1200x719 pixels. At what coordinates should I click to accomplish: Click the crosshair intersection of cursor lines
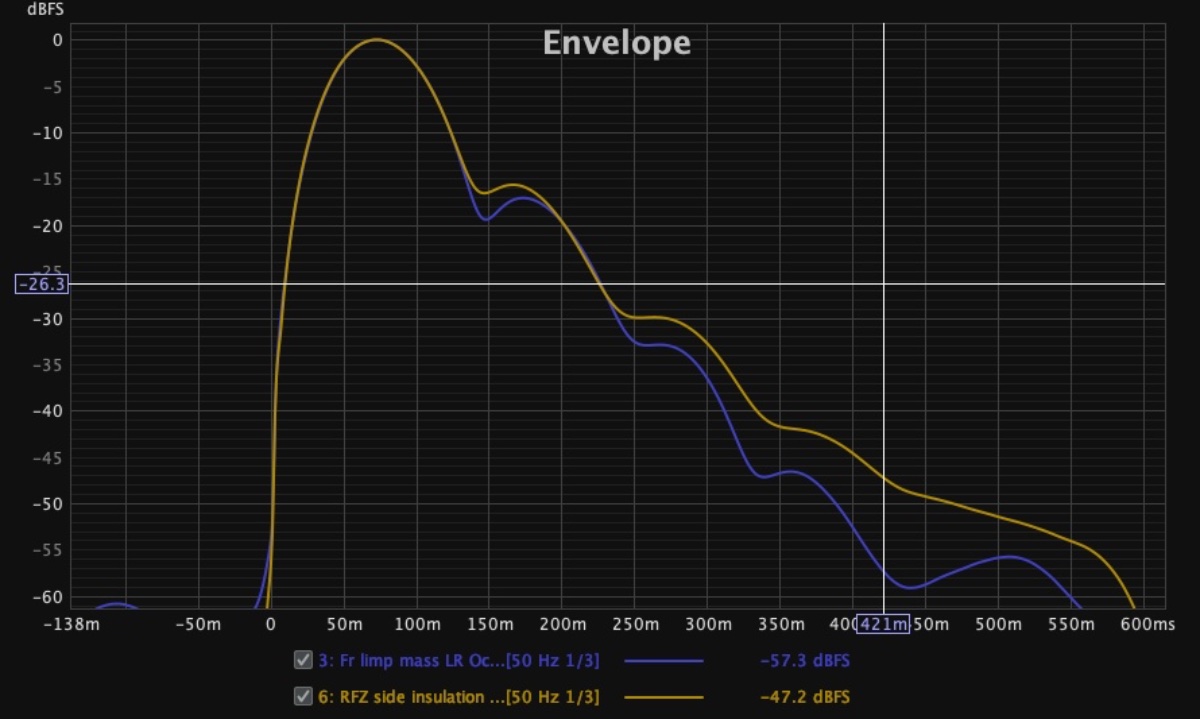click(x=883, y=284)
